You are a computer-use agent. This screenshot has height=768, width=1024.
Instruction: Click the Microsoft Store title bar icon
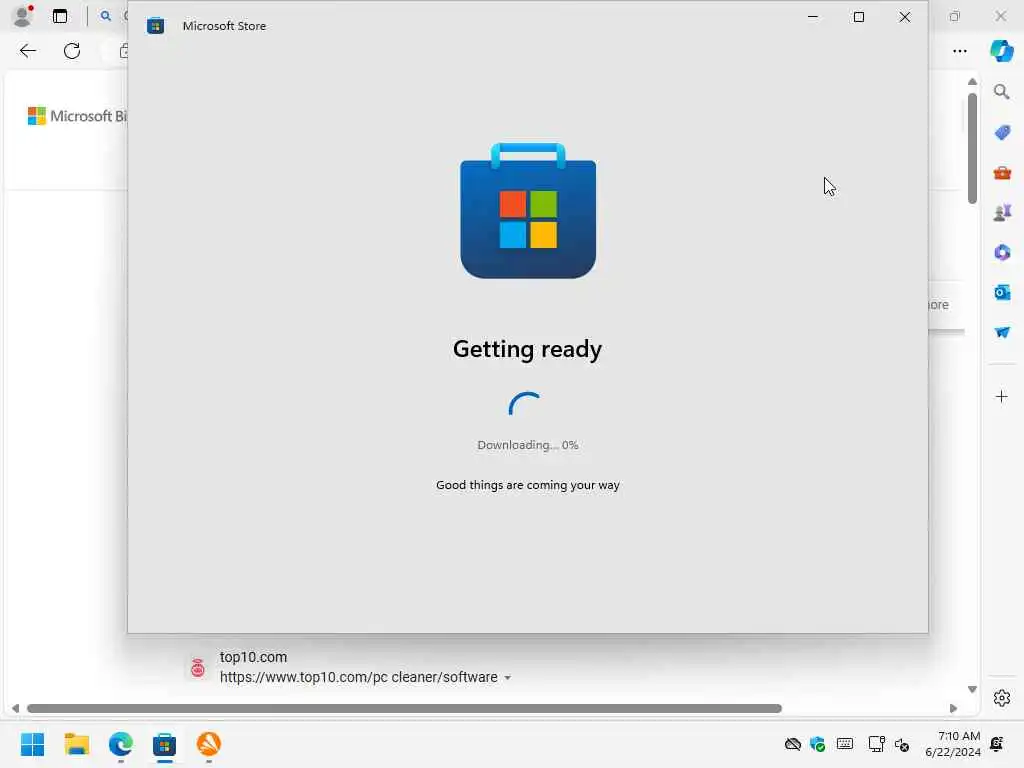click(x=155, y=26)
